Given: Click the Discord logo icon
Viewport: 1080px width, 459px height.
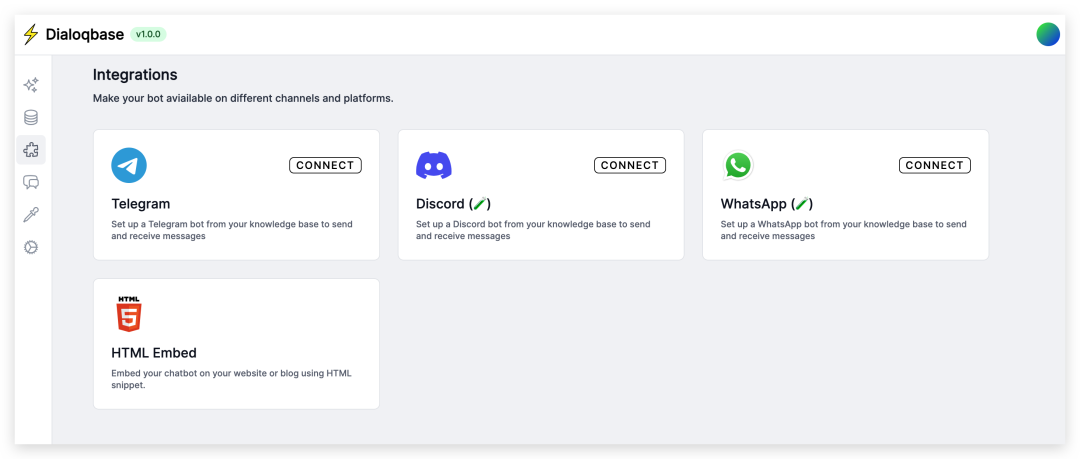Looking at the screenshot, I should [x=434, y=165].
